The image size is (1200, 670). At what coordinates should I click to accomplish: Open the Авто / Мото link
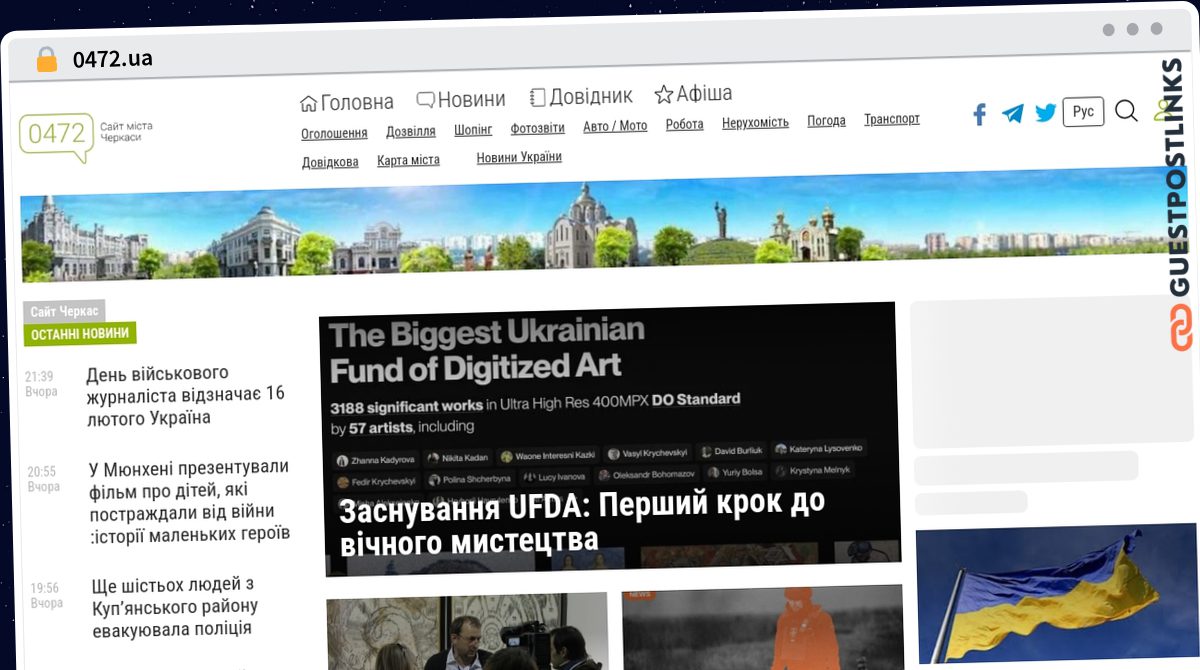[615, 126]
